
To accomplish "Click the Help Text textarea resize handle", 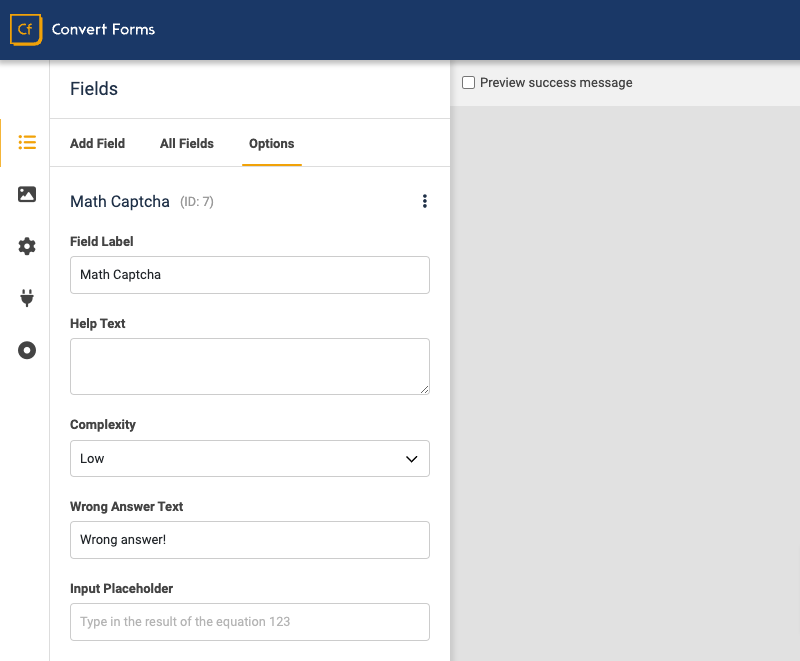I will pos(424,390).
